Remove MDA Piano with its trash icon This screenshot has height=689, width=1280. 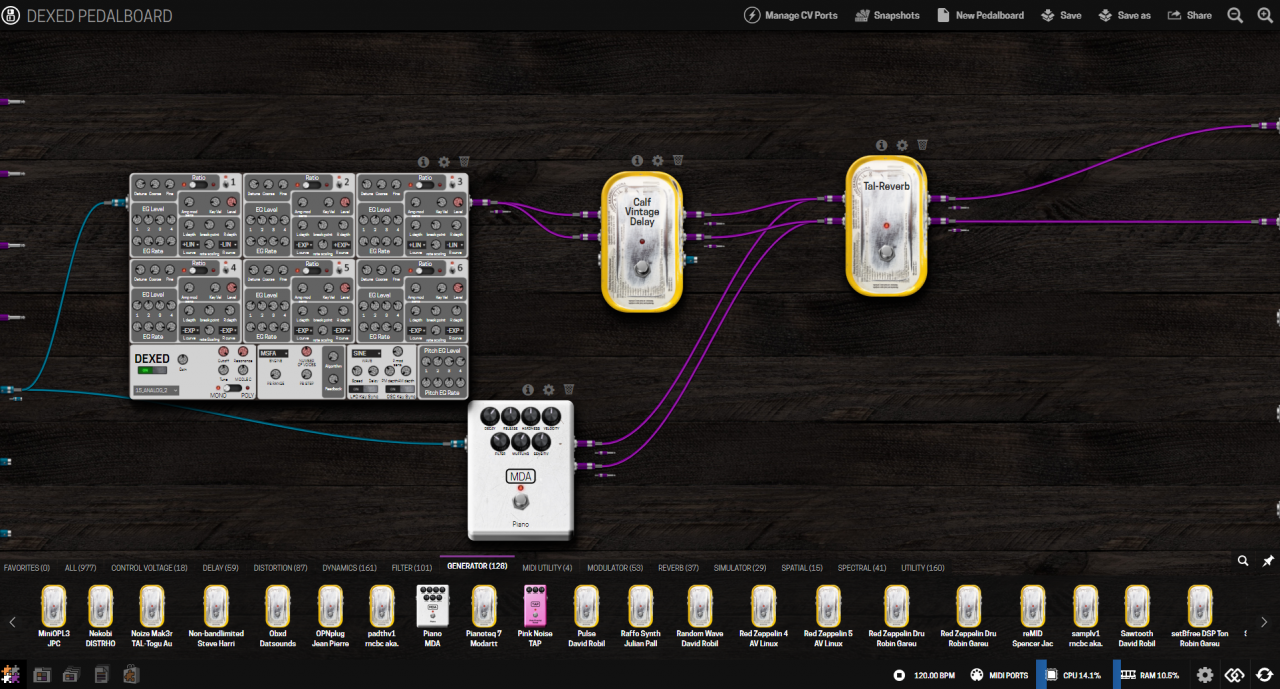(x=569, y=390)
